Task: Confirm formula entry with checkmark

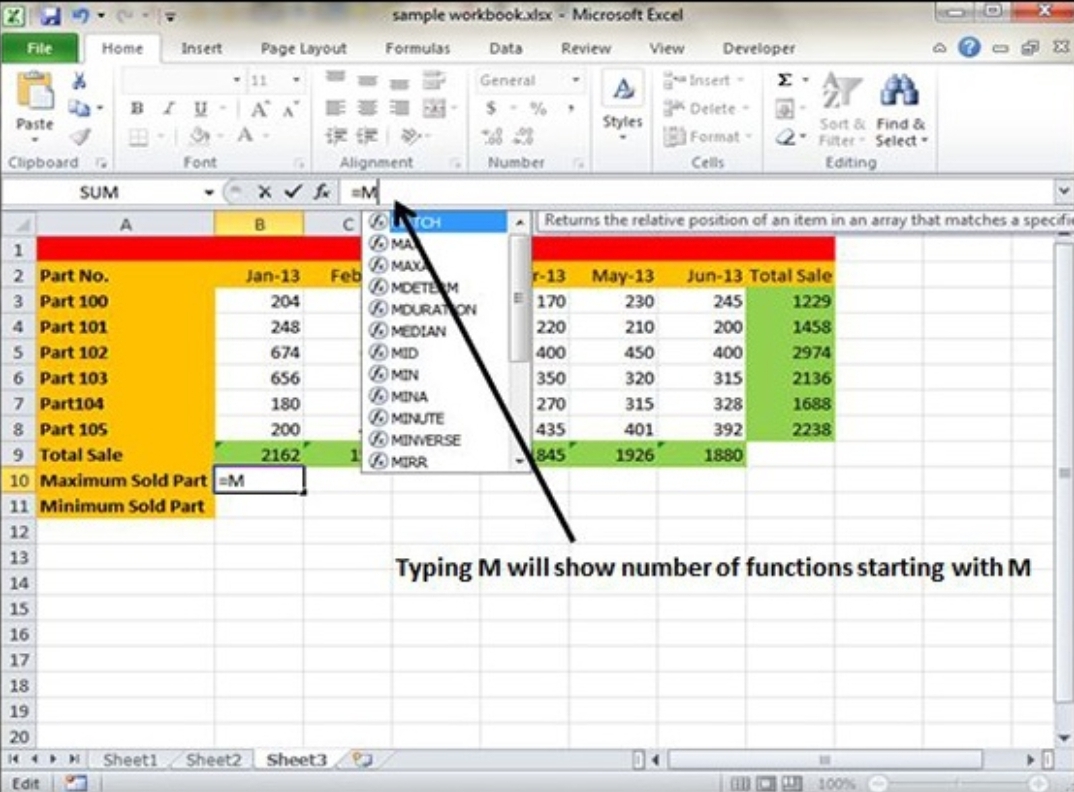Action: click(x=293, y=192)
